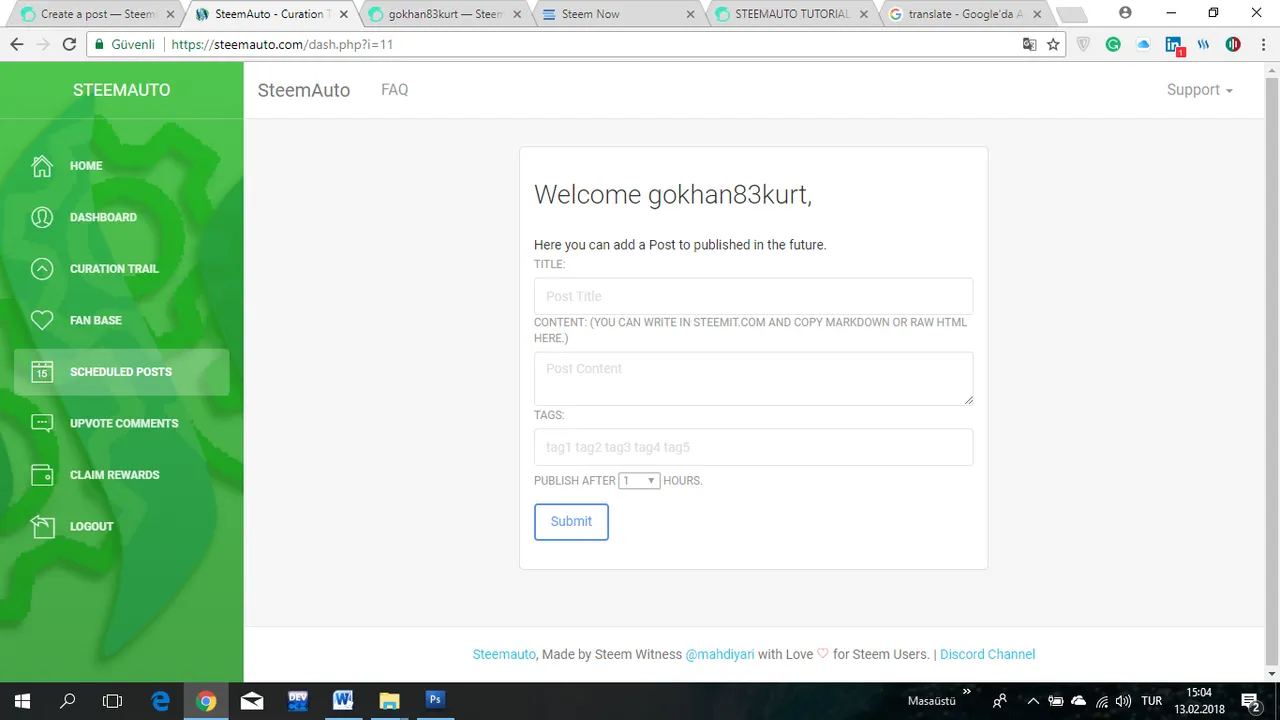This screenshot has width=1280, height=720.
Task: Click the Fan Base heart icon
Action: [x=41, y=320]
